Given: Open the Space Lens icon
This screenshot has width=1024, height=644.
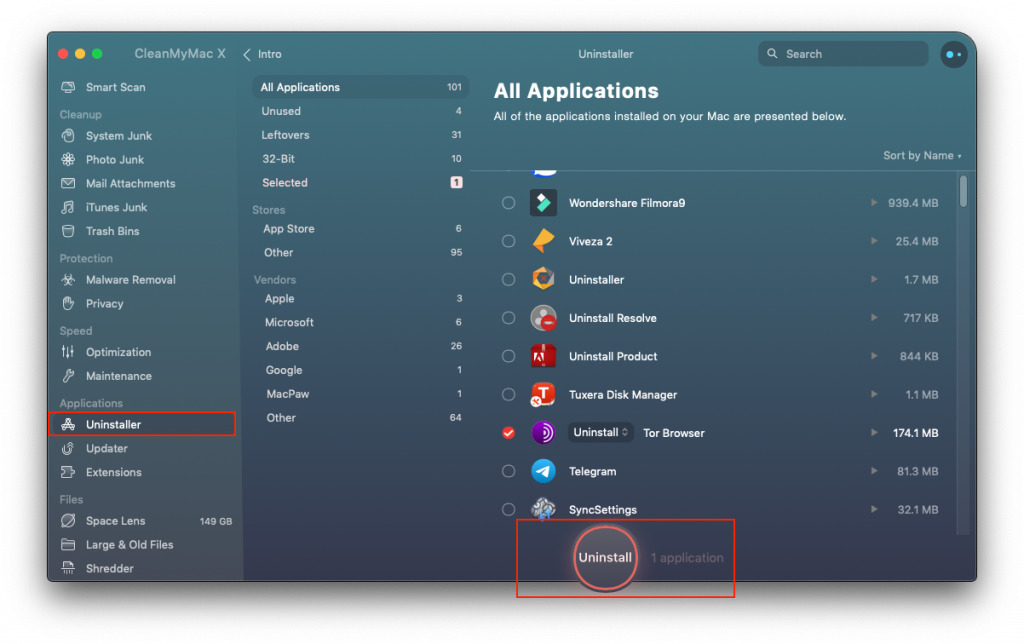Looking at the screenshot, I should (68, 521).
